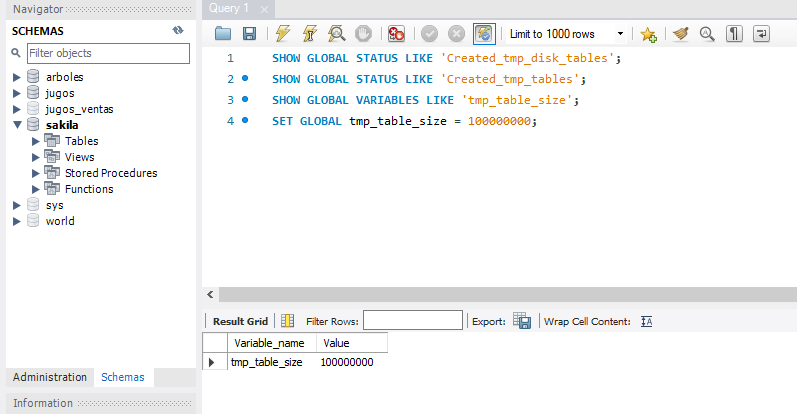Image resolution: width=797 pixels, height=414 pixels.
Task: Roll back the transaction (X circle icon)
Action: coord(456,34)
